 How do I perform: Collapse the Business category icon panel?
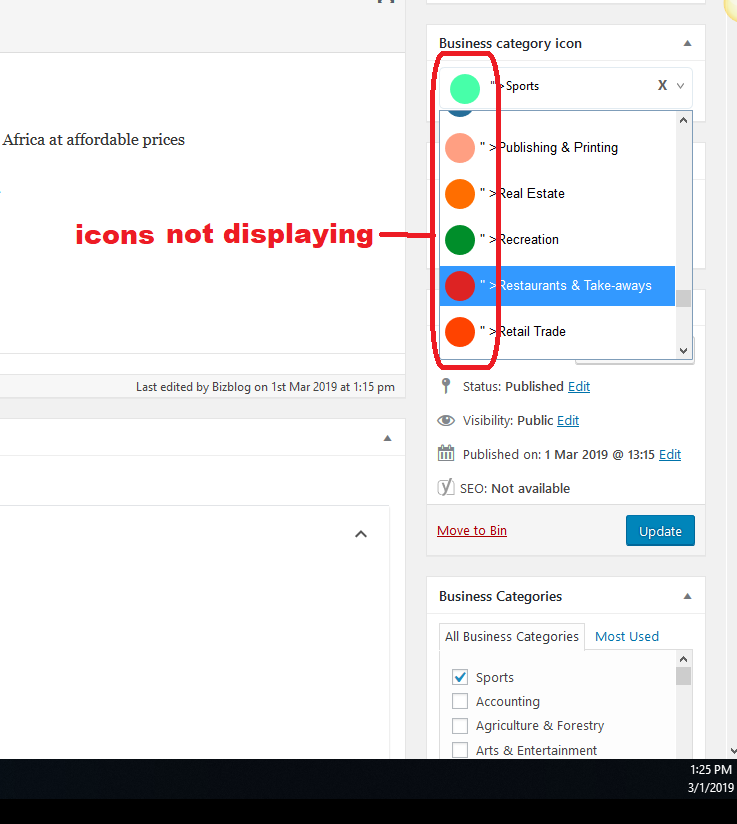pos(687,44)
